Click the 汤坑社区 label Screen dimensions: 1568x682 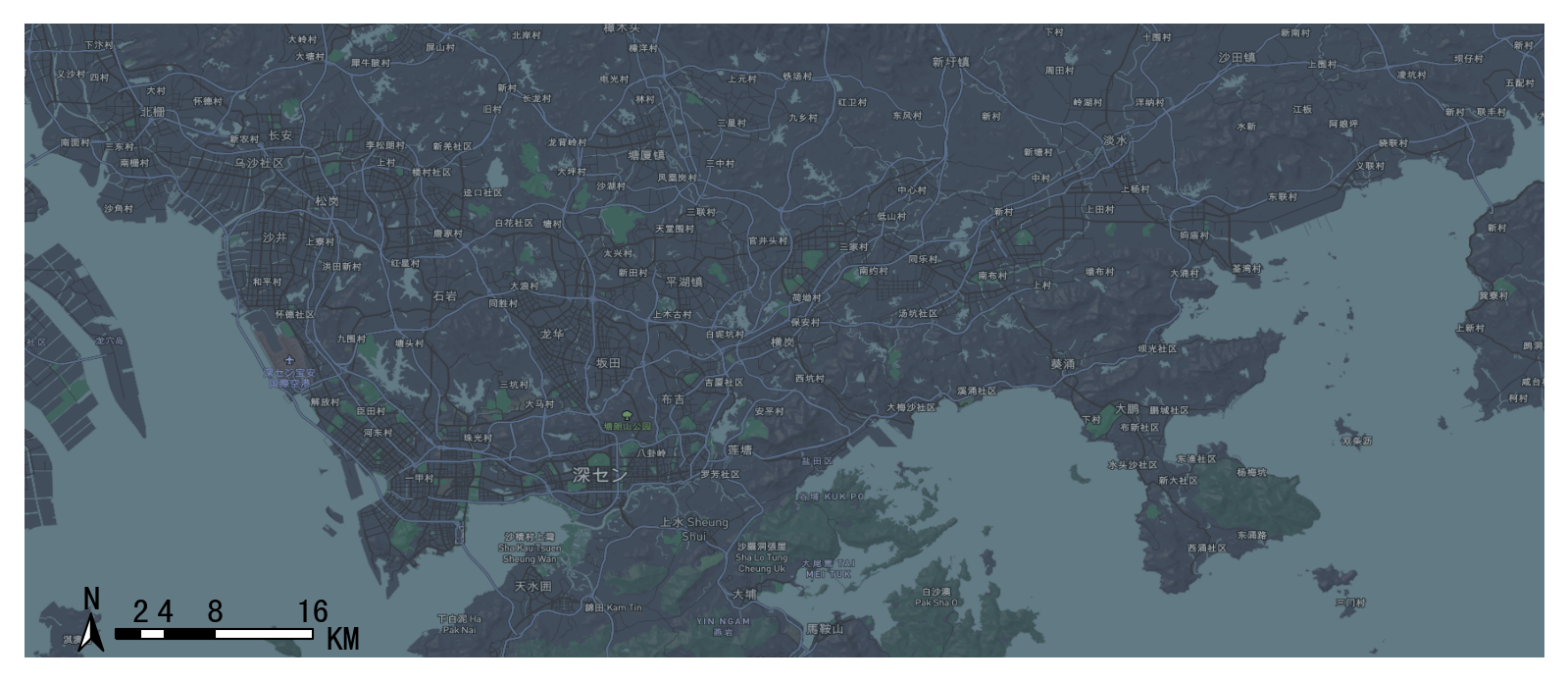tap(918, 314)
